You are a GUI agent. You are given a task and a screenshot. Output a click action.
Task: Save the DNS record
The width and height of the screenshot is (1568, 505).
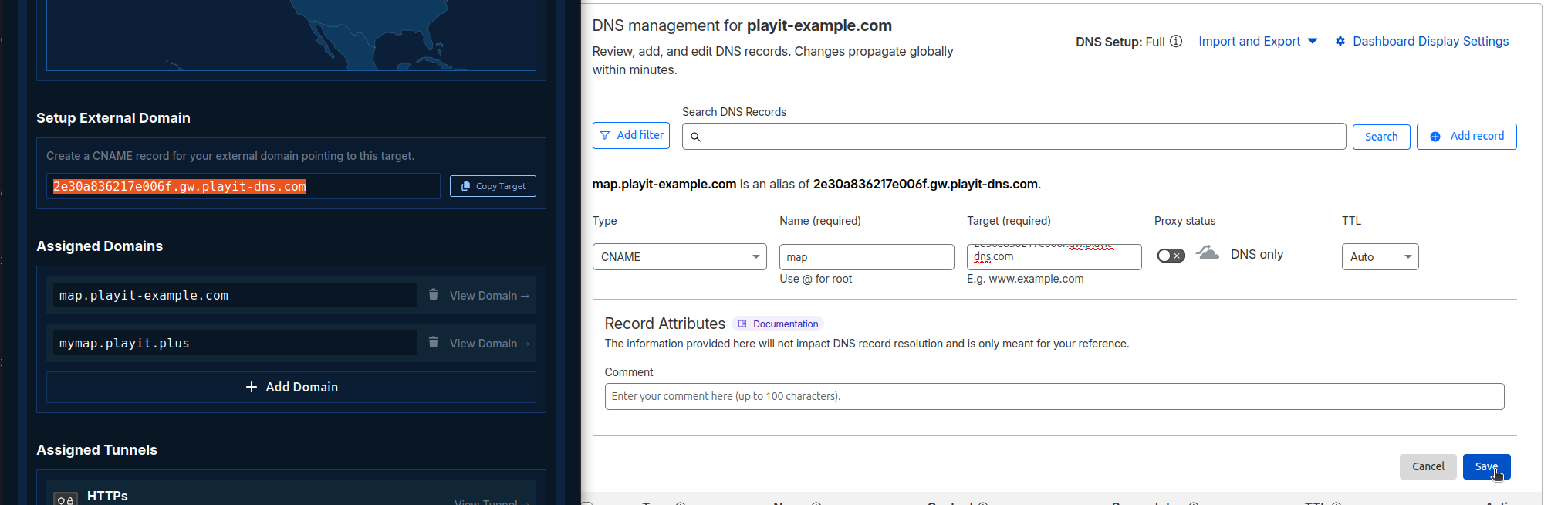1485,466
